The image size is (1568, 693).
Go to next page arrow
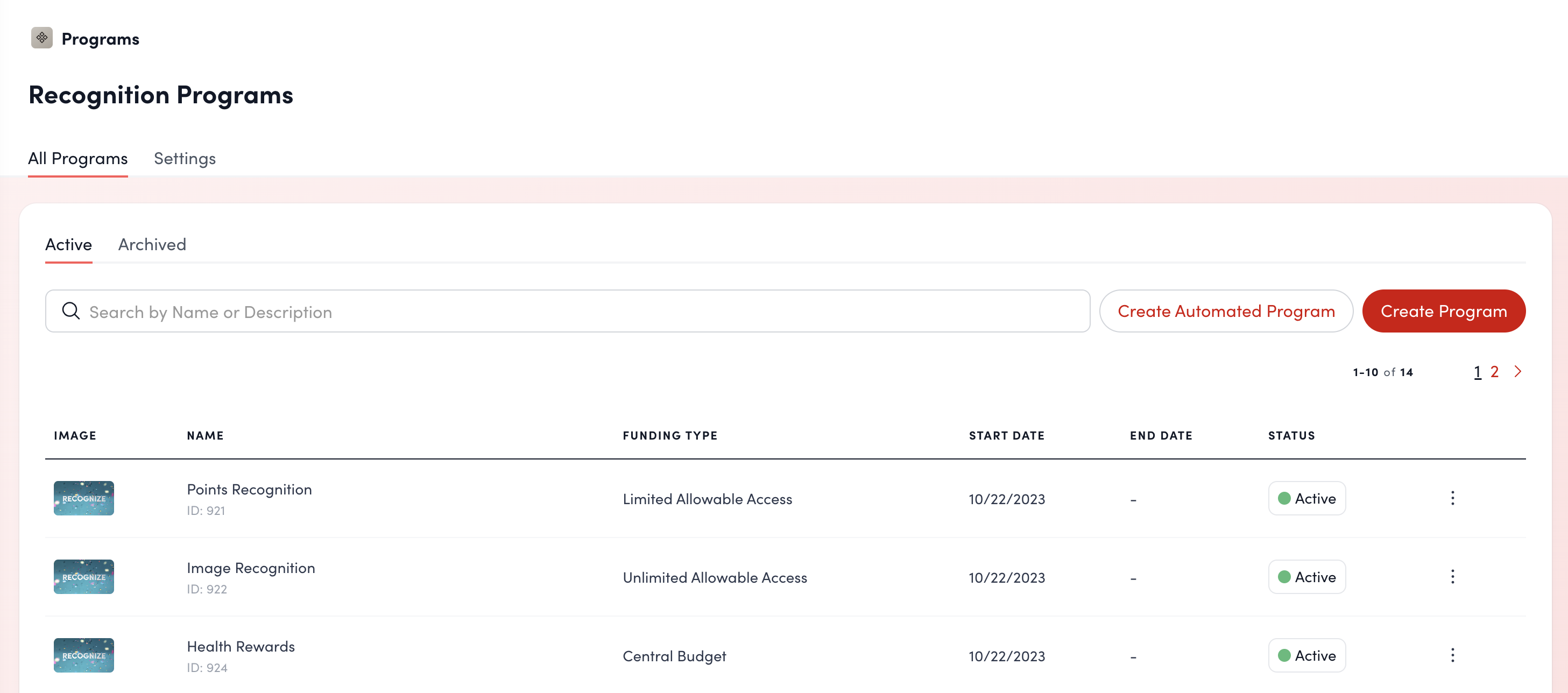[x=1517, y=372]
